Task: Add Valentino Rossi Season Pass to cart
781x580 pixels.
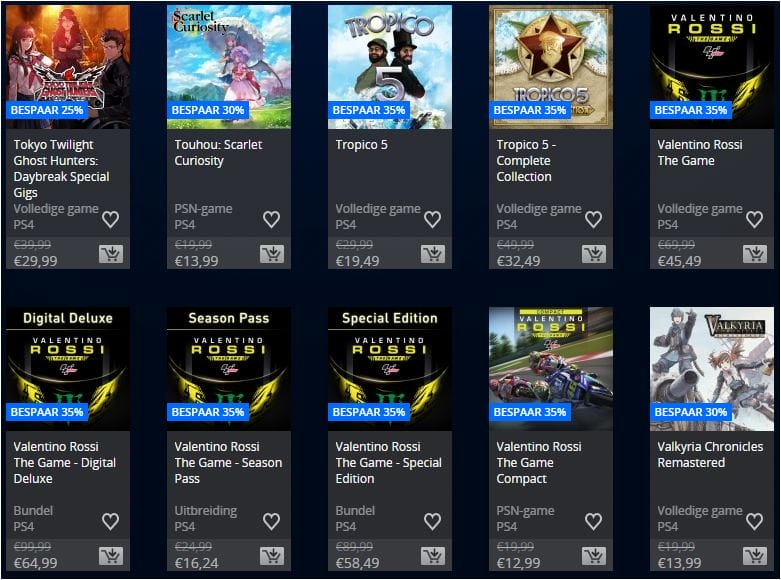Action: (x=272, y=556)
